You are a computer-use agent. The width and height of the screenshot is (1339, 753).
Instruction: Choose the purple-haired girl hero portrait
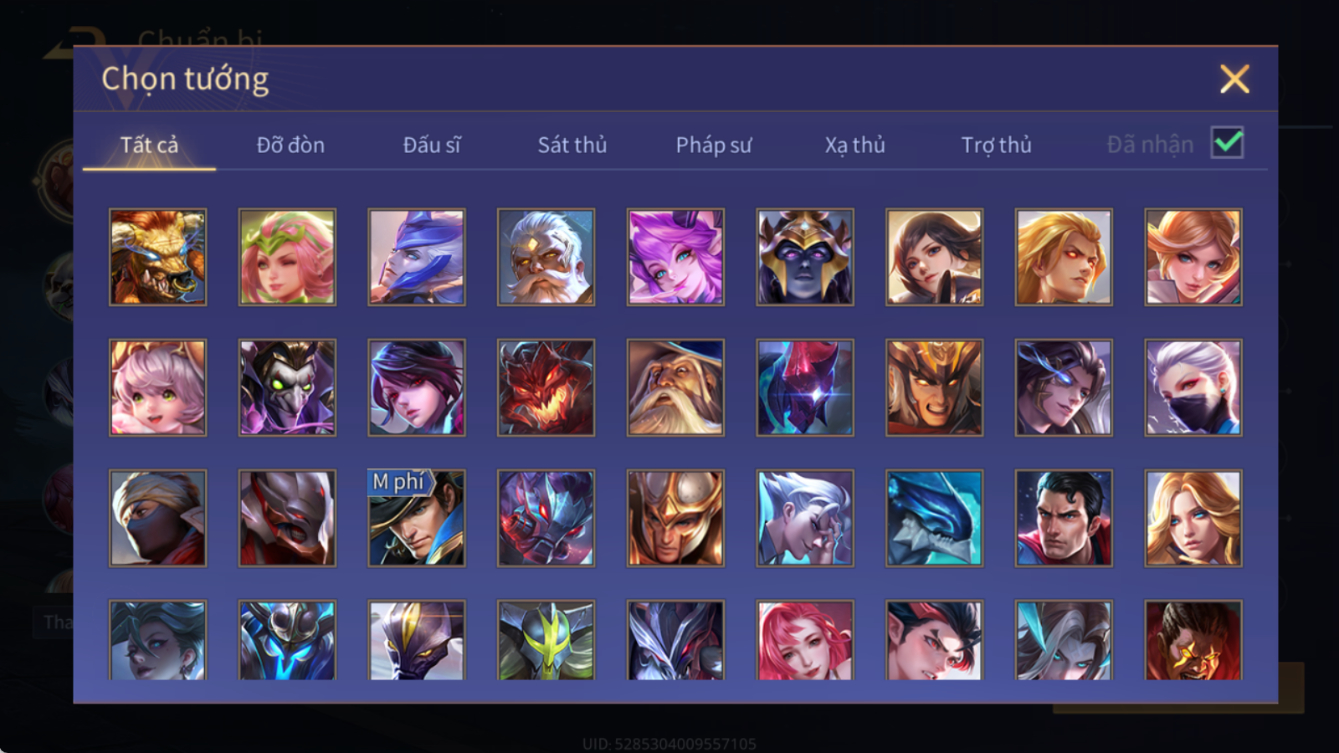[x=675, y=257]
